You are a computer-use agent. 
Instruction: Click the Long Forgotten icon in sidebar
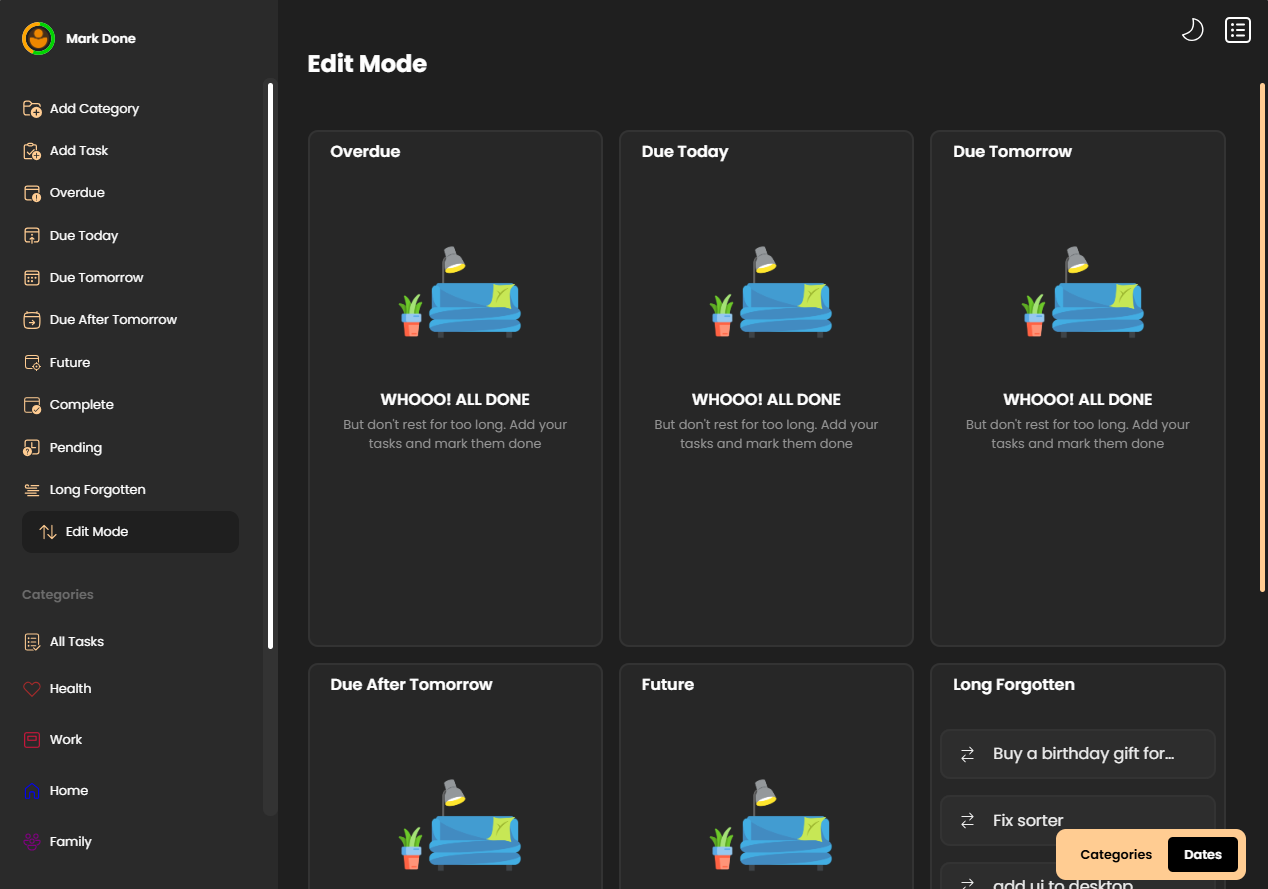[32, 490]
